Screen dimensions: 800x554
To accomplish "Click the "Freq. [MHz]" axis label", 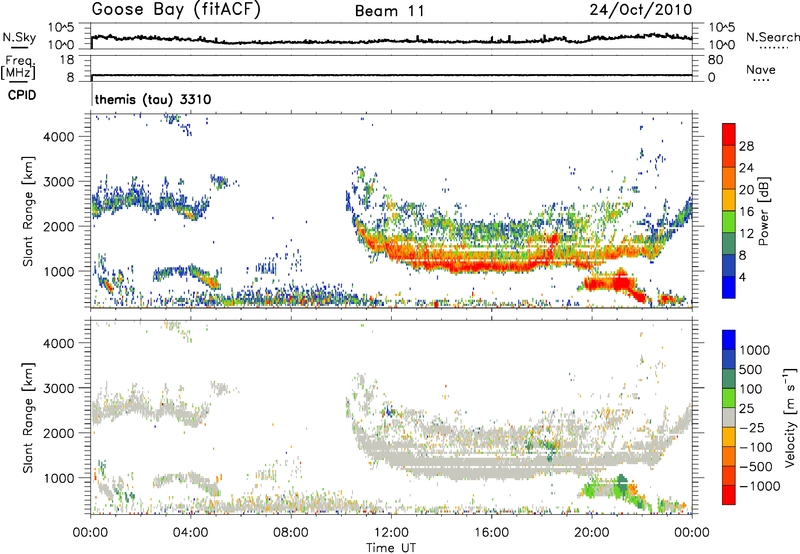I will tap(19, 67).
